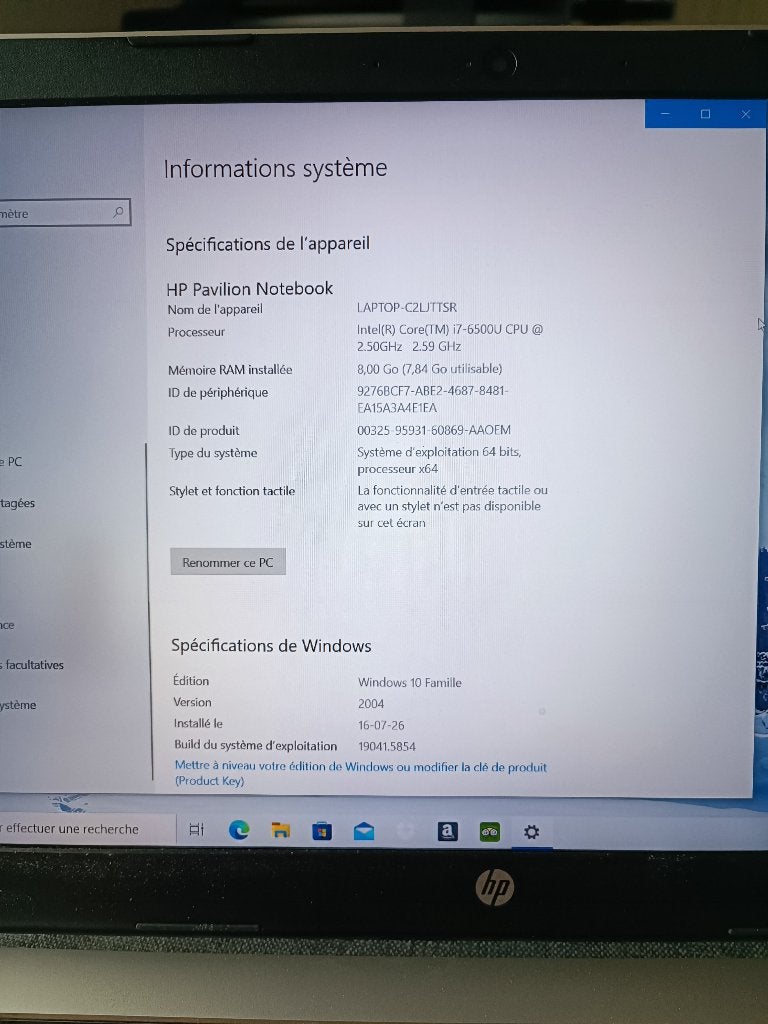The height and width of the screenshot is (1024, 768).
Task: Open the 'Mettre à niveau votre édition de Windows' link
Action: point(360,773)
